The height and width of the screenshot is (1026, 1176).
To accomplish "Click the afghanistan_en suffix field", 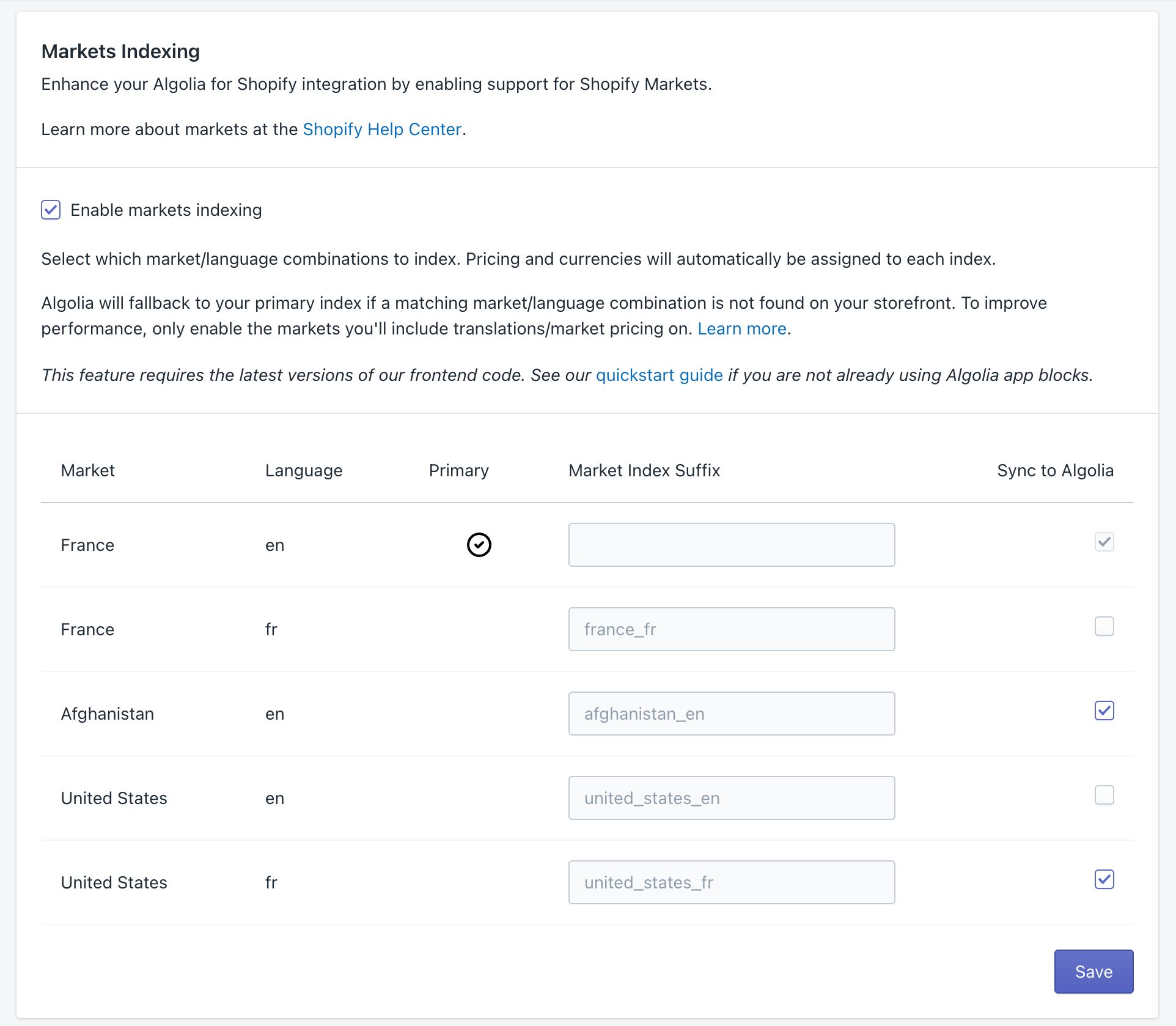I will pos(731,713).
